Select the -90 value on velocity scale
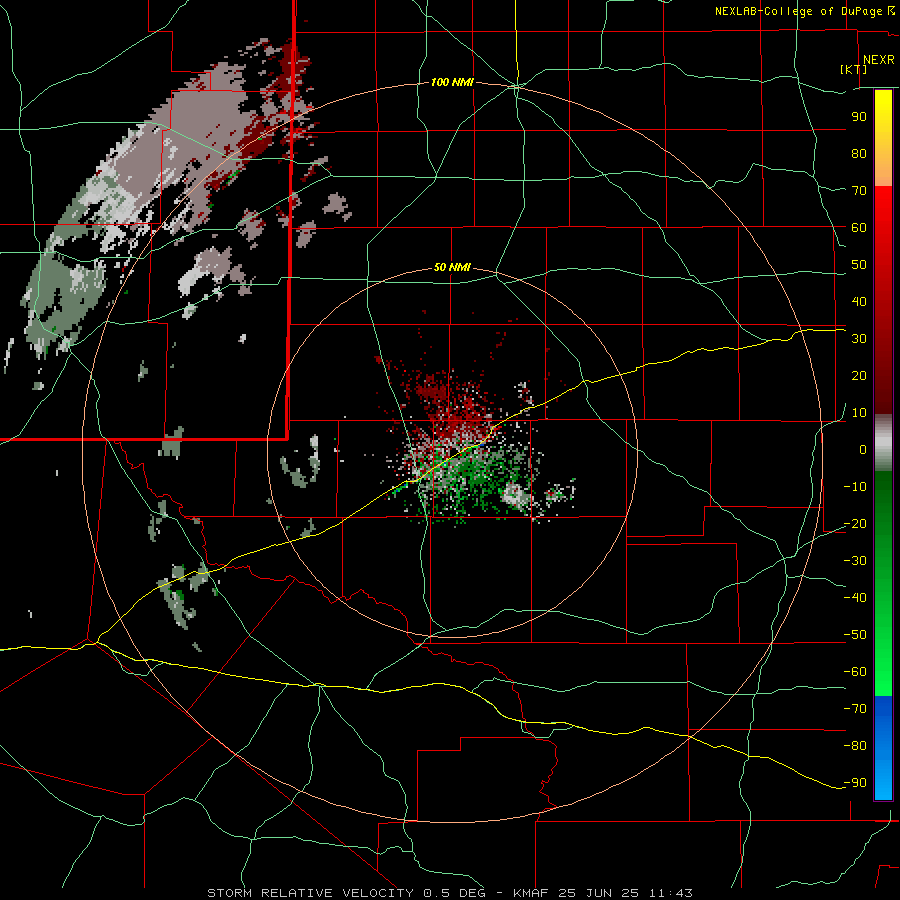Image resolution: width=900 pixels, height=900 pixels. point(855,783)
